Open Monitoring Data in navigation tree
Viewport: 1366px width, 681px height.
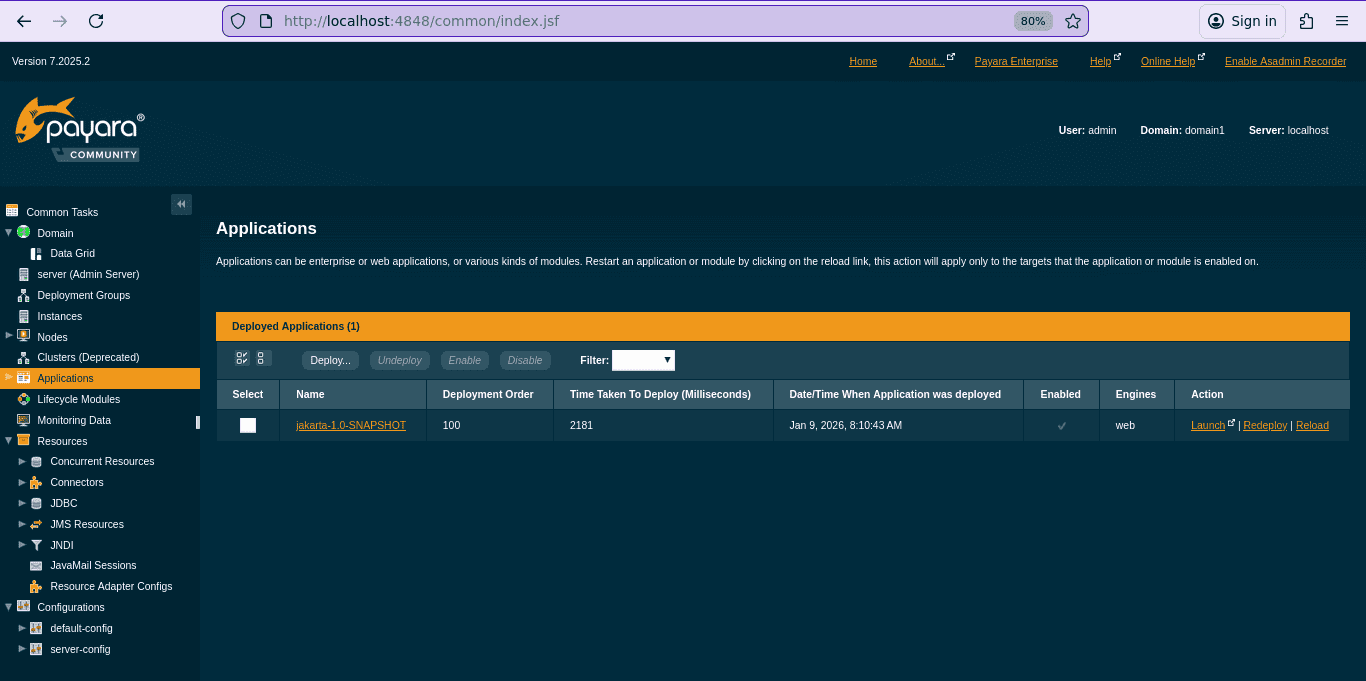(73, 420)
